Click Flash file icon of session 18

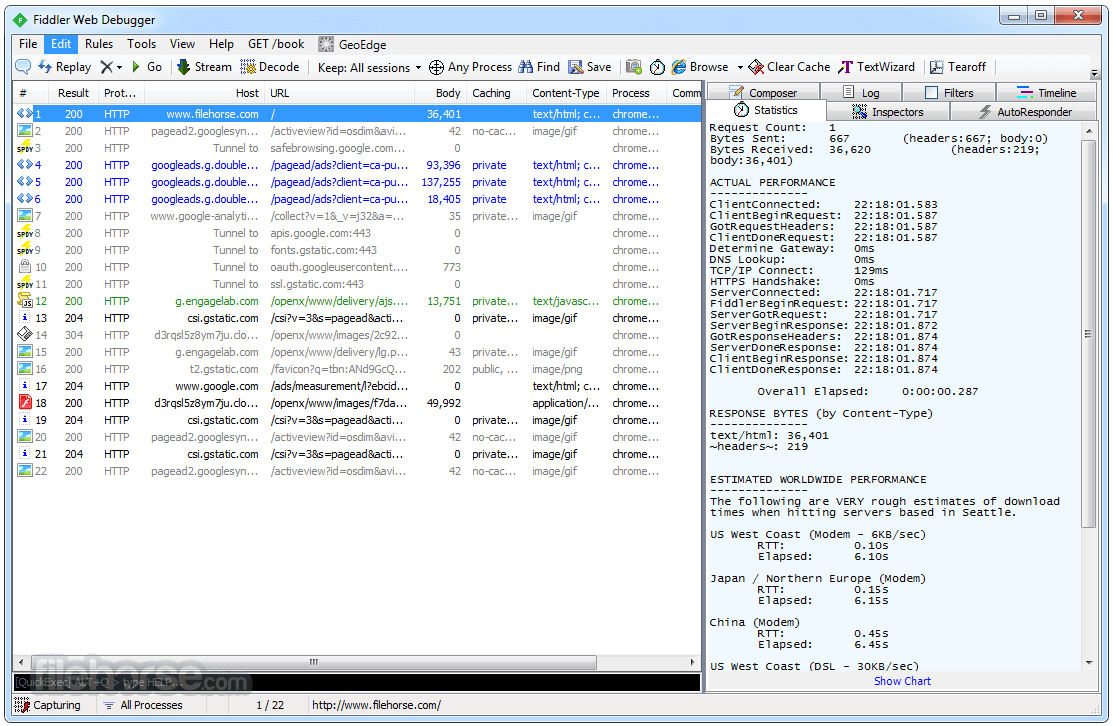24,402
